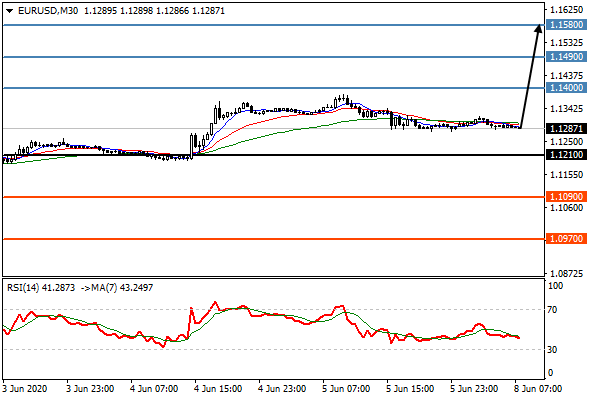590x400 pixels.
Task: Click the current price label 1.12871
Action: 566,129
